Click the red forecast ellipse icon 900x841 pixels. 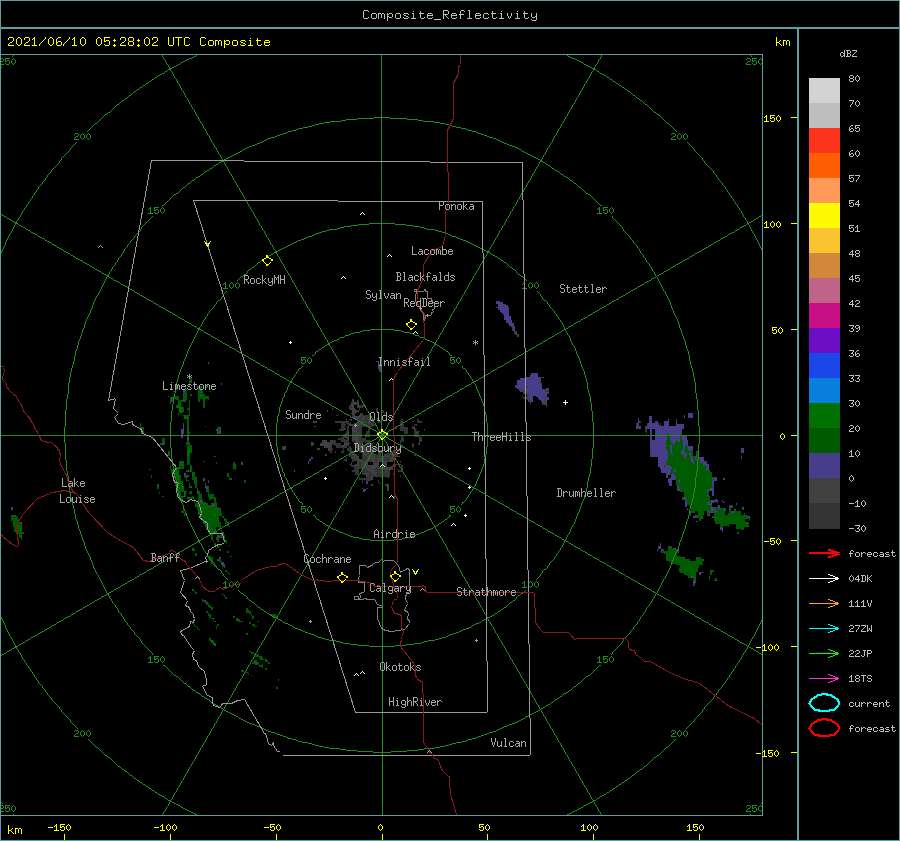point(824,728)
